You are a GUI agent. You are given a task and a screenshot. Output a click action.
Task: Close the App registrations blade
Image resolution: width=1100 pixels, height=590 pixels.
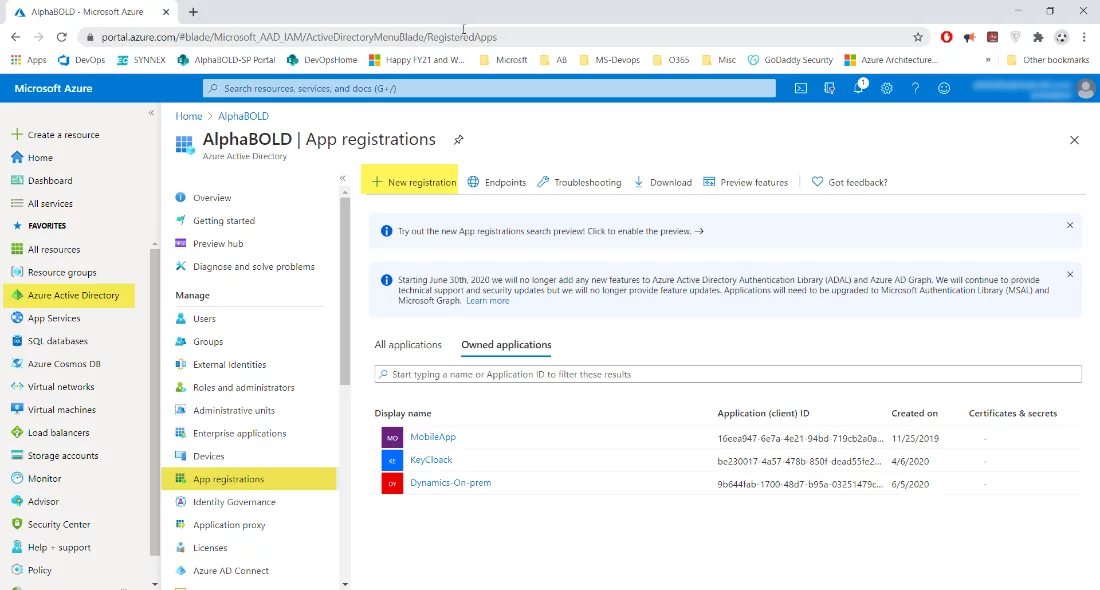pyautogui.click(x=1074, y=140)
